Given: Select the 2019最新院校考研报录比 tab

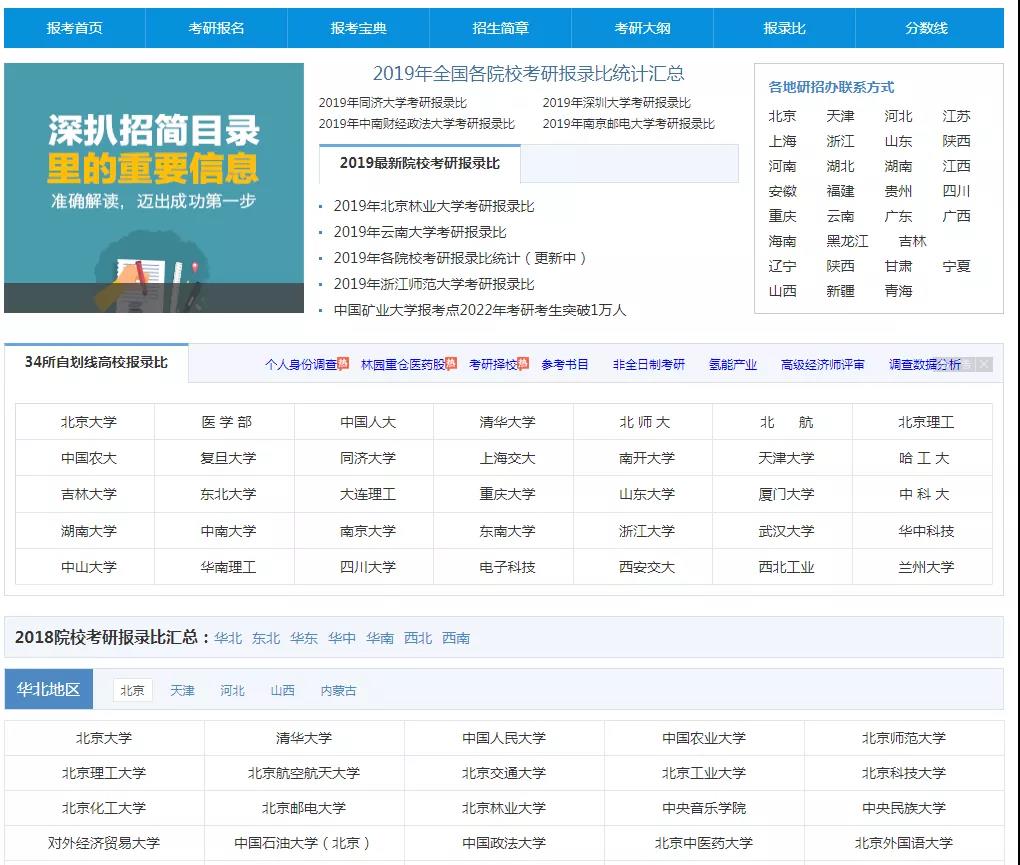Looking at the screenshot, I should [420, 163].
